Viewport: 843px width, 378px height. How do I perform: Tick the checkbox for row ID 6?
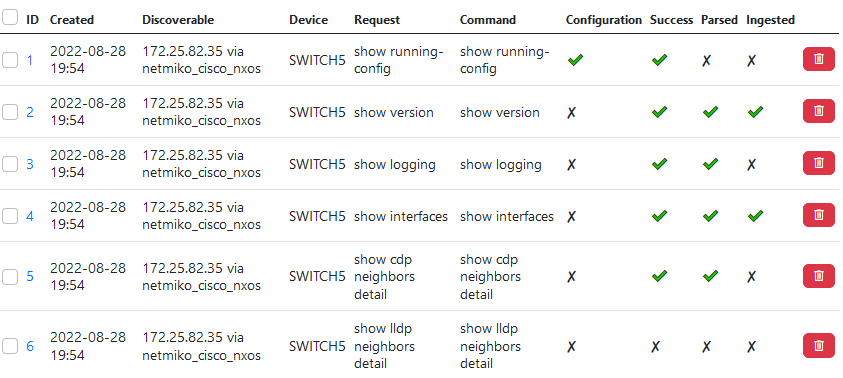point(10,346)
